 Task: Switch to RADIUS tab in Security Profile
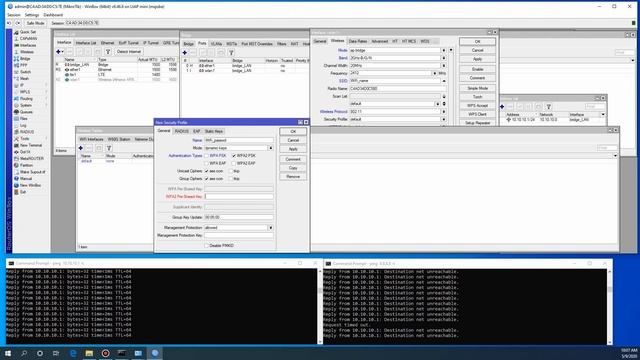(182, 131)
